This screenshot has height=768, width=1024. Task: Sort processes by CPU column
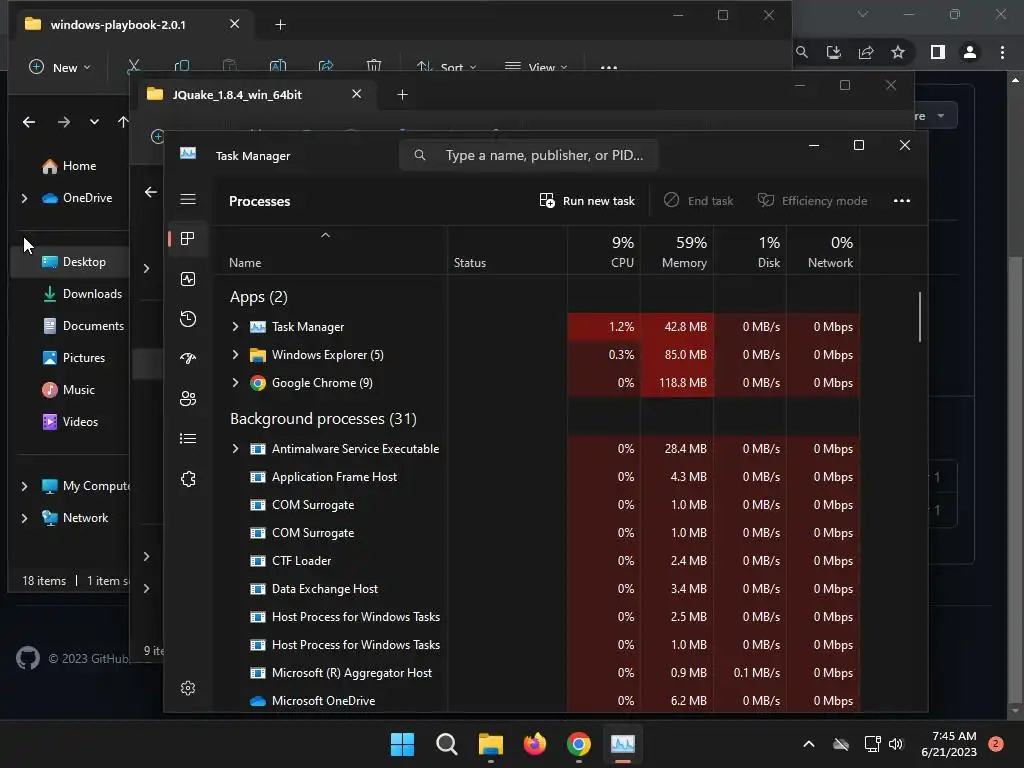(x=604, y=251)
